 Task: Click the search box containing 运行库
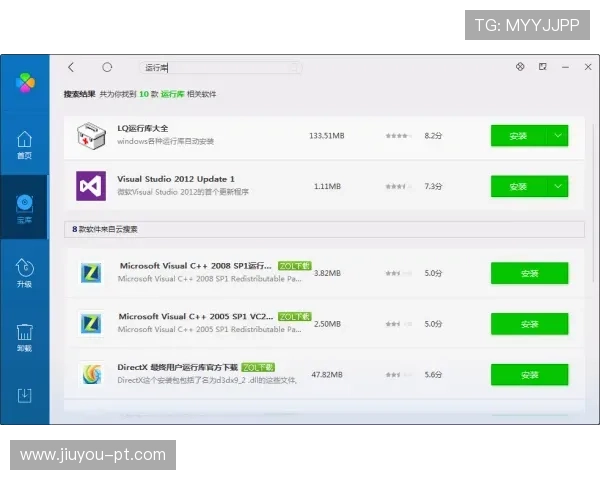click(x=220, y=67)
